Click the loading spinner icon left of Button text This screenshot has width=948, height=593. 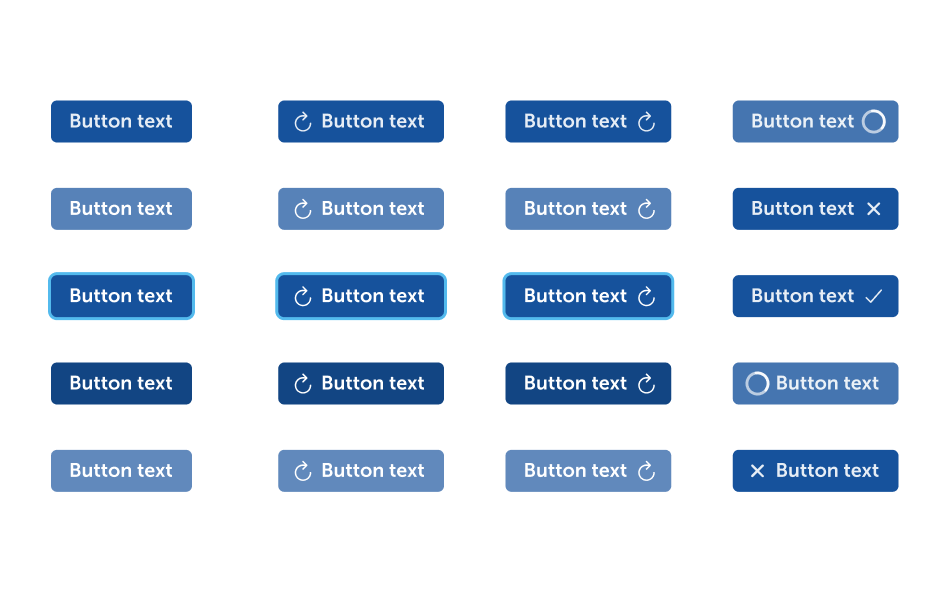pos(758,383)
